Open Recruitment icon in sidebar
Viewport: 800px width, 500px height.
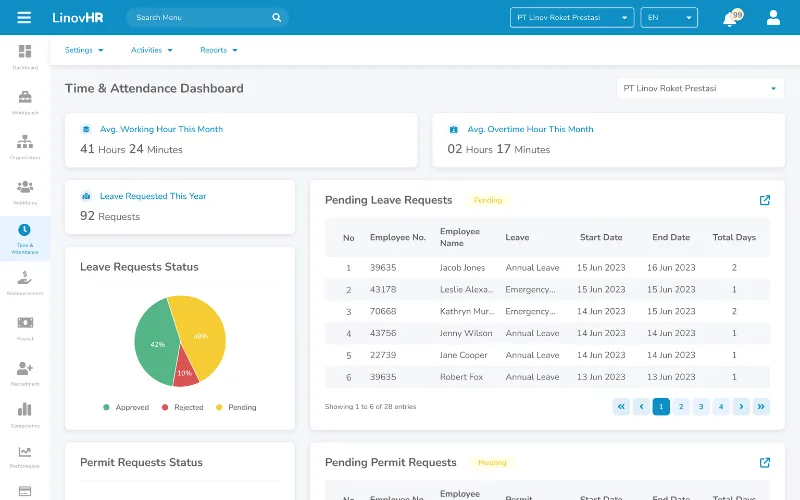[x=25, y=373]
